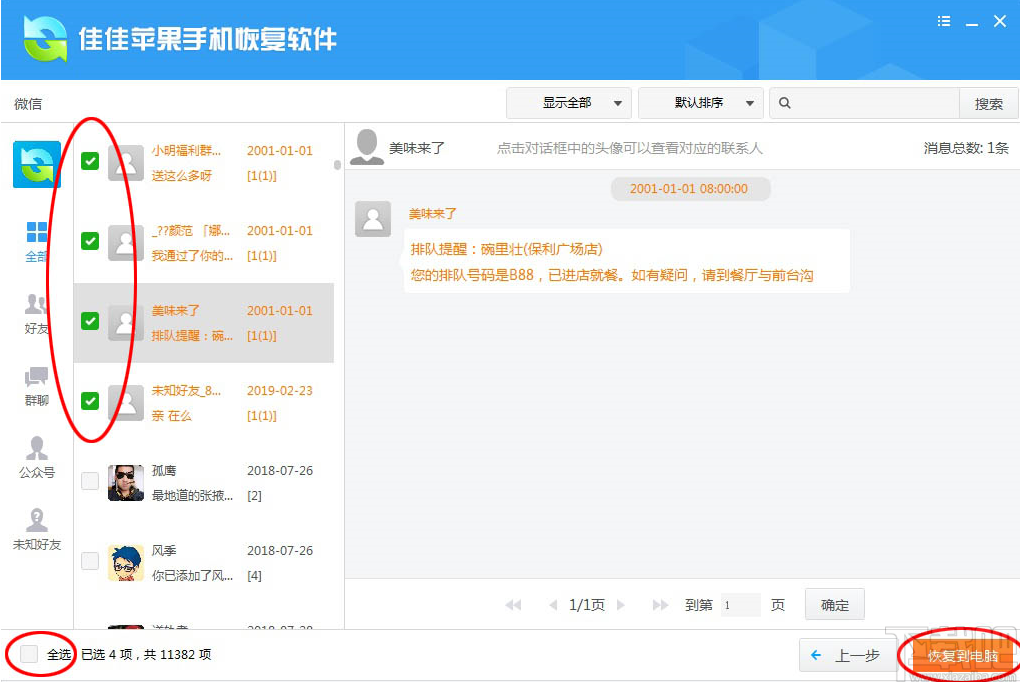Click 小明福利群 contact avatar
Image resolution: width=1020 pixels, height=682 pixels.
pyautogui.click(x=126, y=163)
